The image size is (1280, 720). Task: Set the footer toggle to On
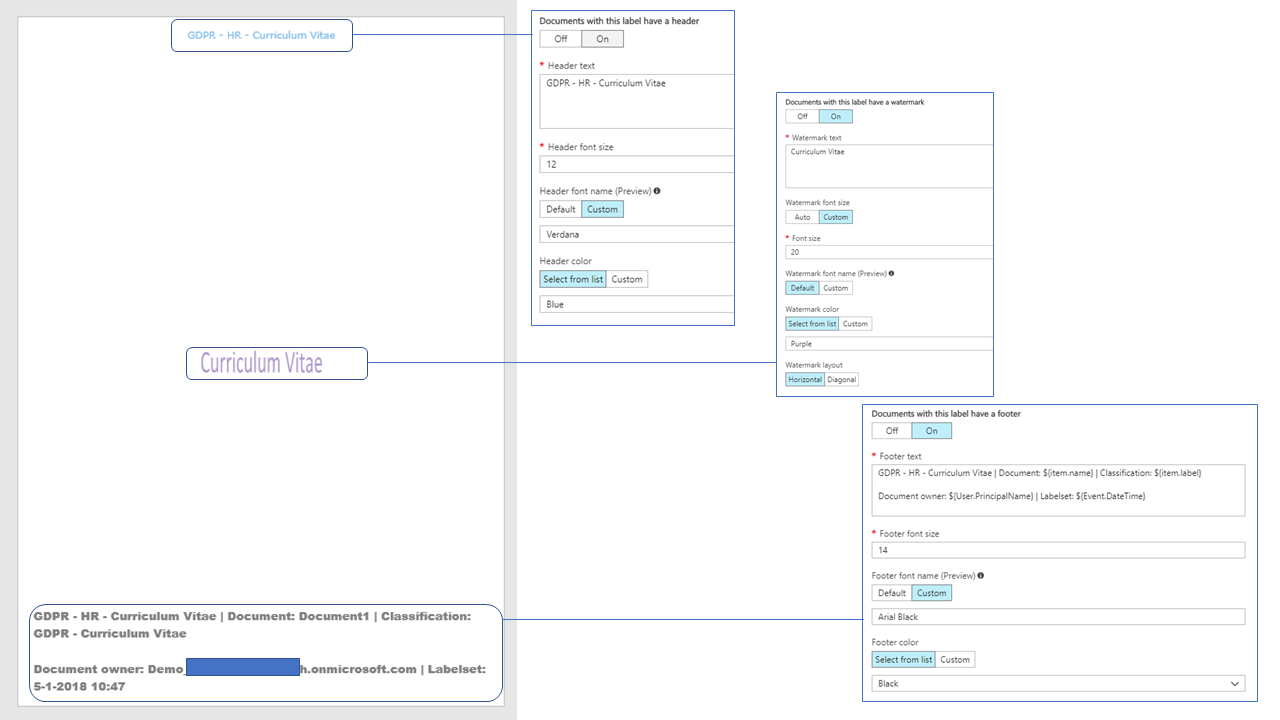[931, 431]
